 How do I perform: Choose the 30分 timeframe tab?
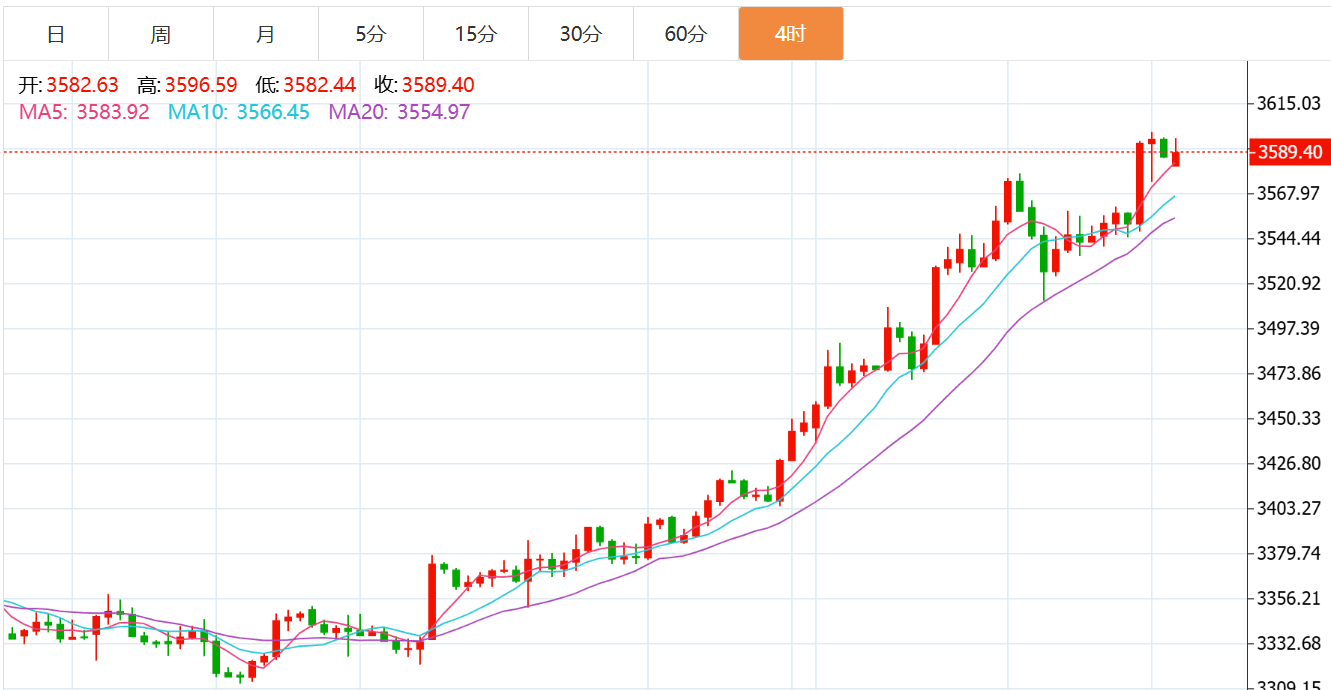click(x=580, y=34)
